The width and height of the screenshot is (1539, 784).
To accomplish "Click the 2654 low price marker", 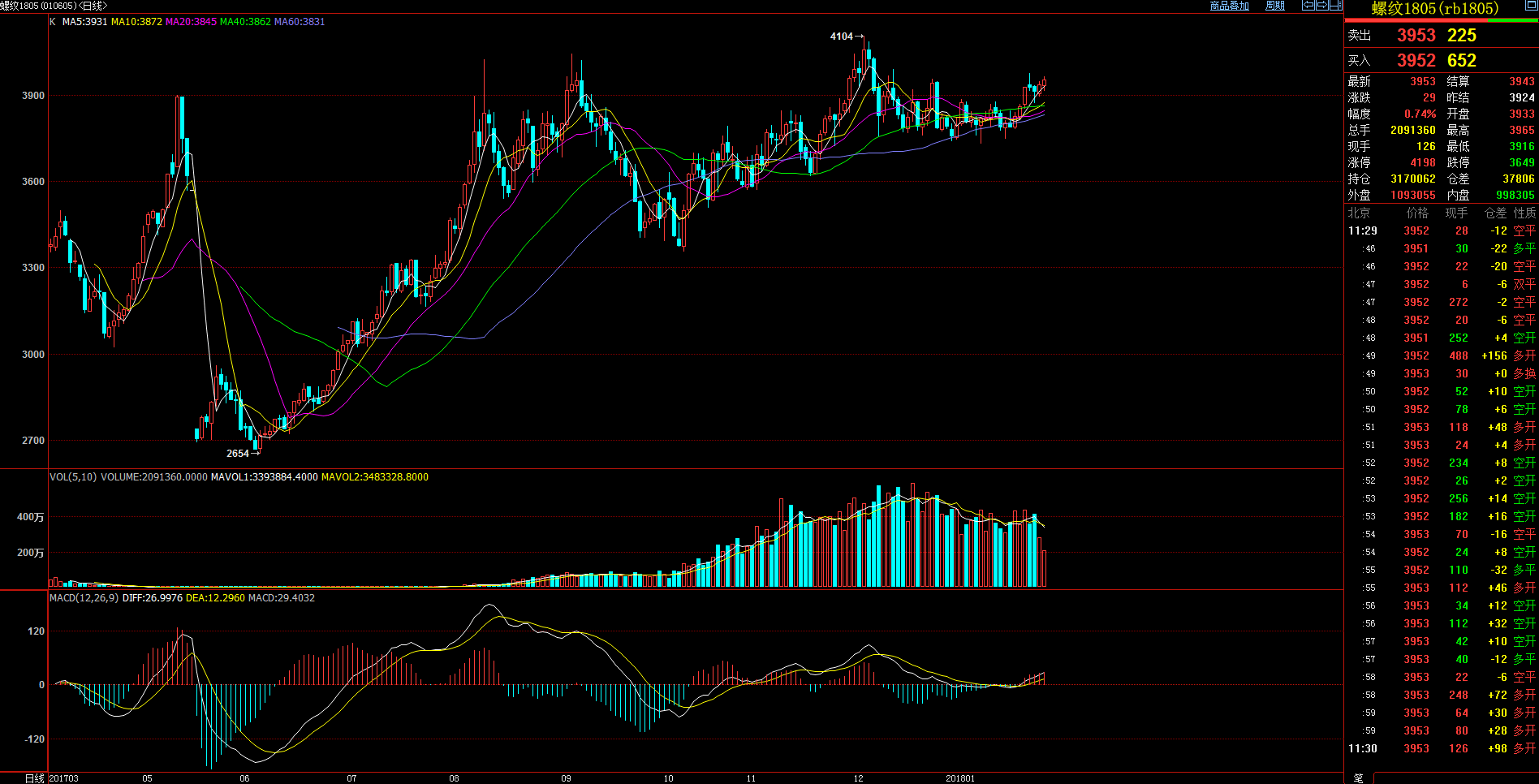I will point(238,454).
